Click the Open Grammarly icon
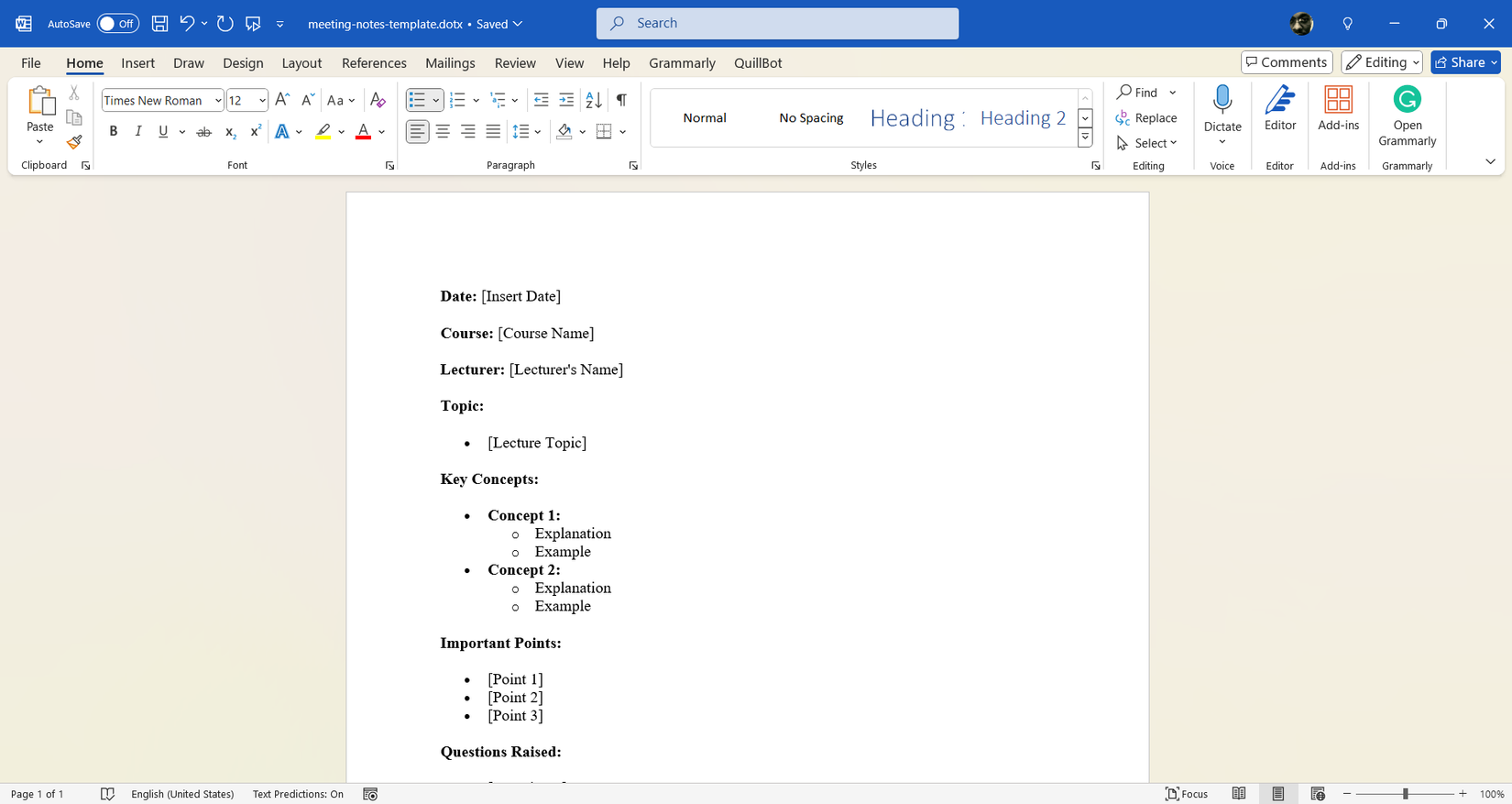 pos(1407,115)
